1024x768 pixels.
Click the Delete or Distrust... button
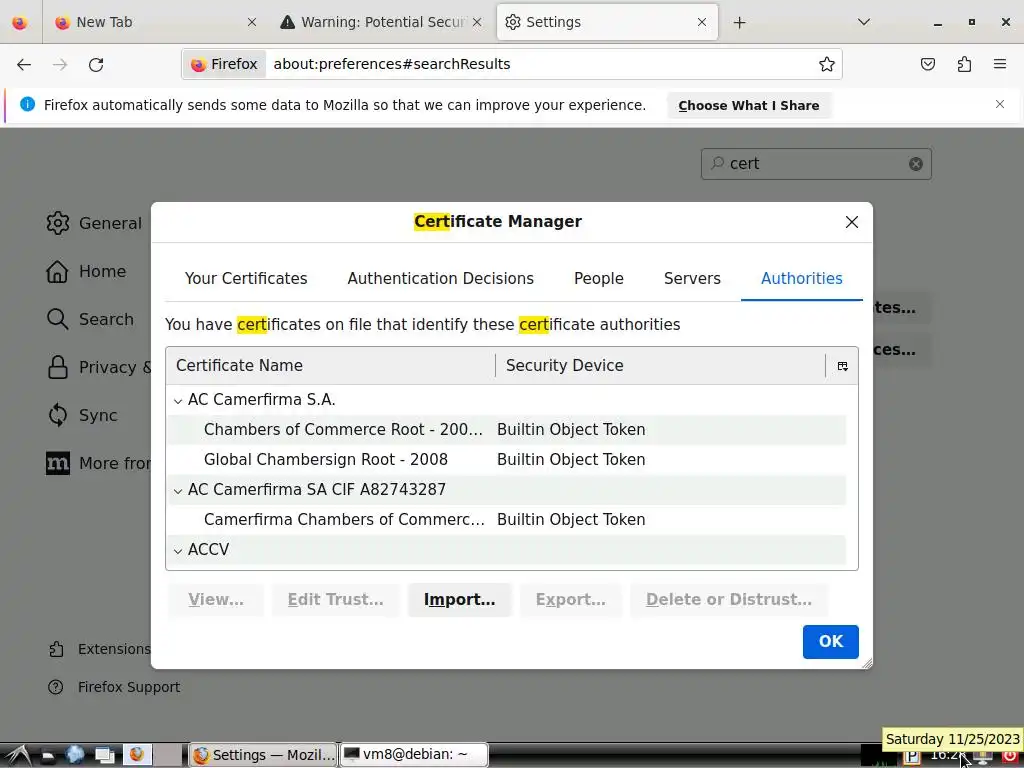[729, 600]
